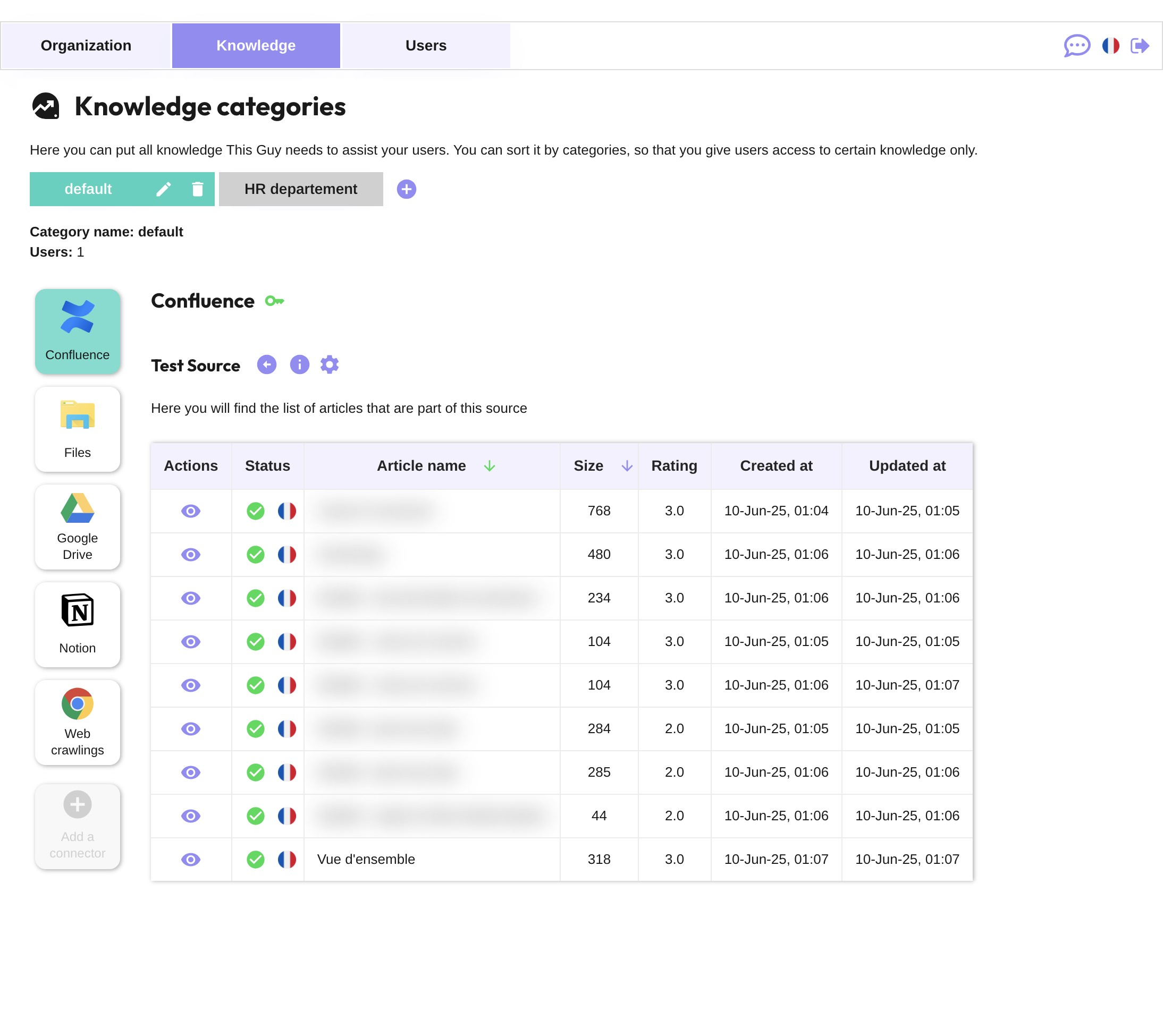The height and width of the screenshot is (1036, 1163).
Task: Switch to the Users tab
Action: coord(425,46)
